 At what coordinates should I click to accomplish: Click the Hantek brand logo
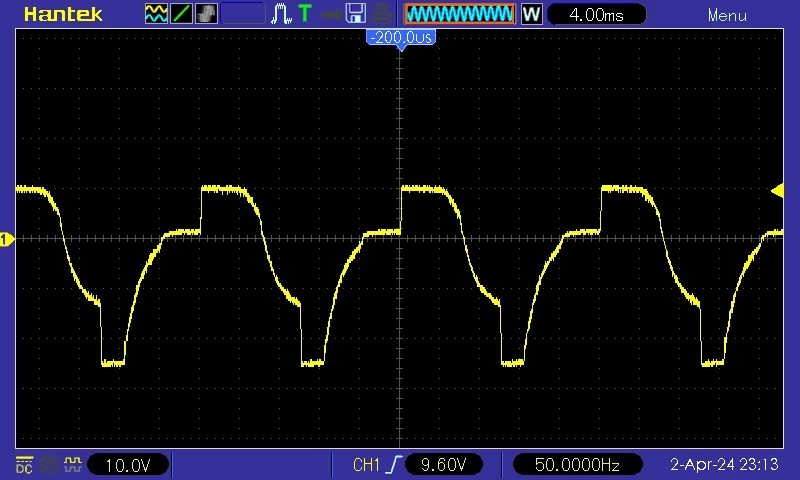click(63, 14)
